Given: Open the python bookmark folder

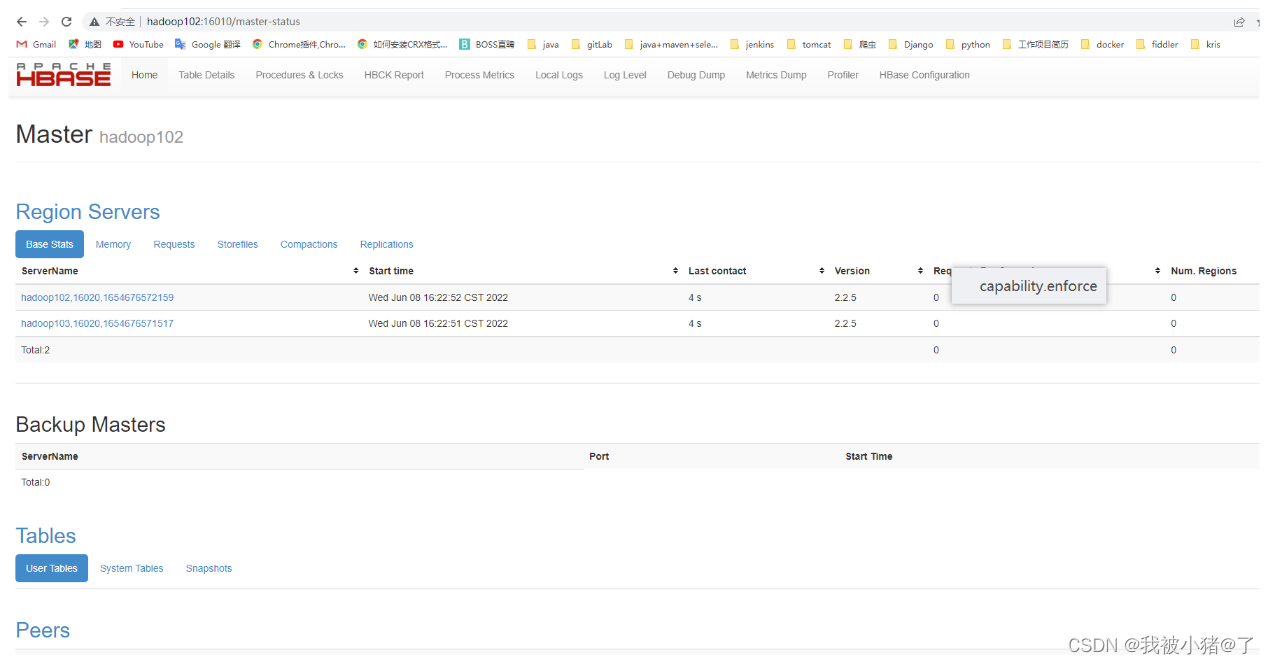Looking at the screenshot, I should [x=968, y=44].
